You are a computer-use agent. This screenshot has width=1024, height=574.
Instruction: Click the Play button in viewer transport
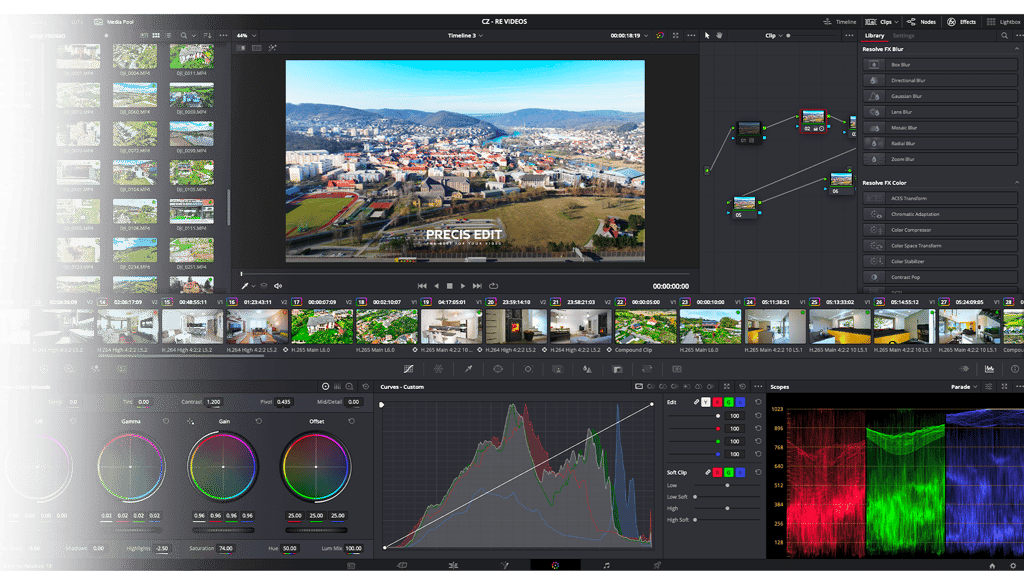point(463,286)
